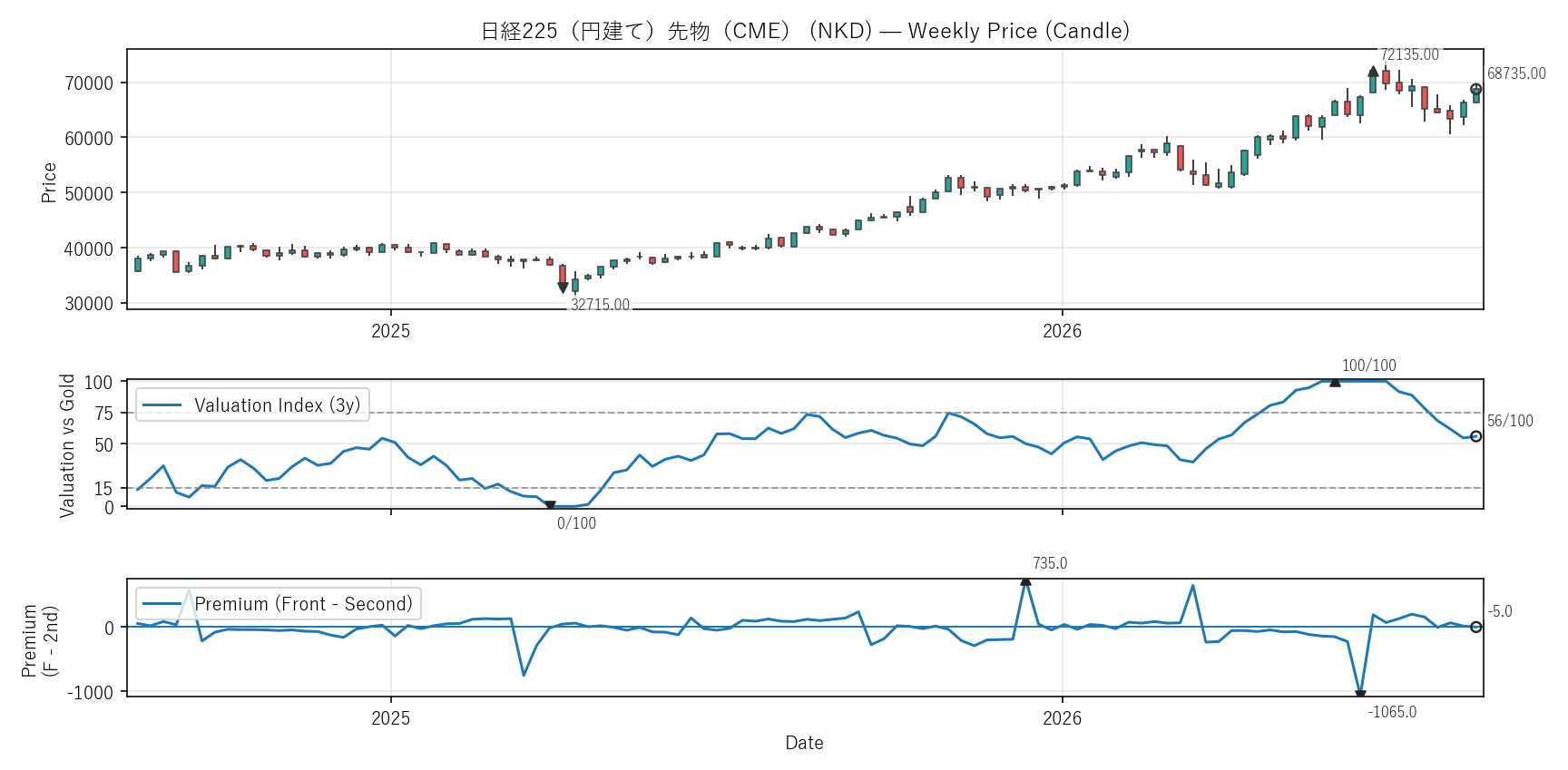The height and width of the screenshot is (770, 1568).
Task: Click the up-triangle marker at the price high
Action: click(1373, 71)
